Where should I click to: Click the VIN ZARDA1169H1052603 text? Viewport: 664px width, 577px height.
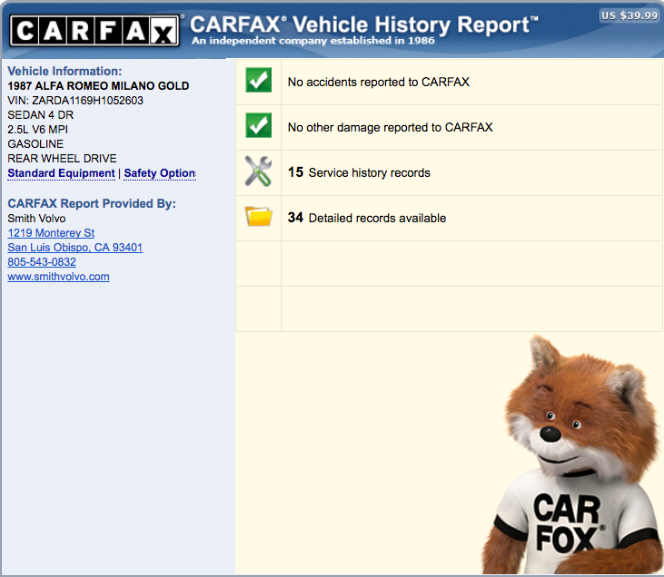point(75,100)
